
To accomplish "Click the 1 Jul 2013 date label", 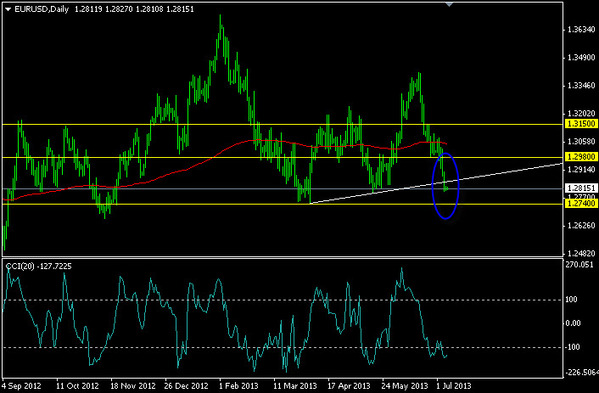I will 454,386.
